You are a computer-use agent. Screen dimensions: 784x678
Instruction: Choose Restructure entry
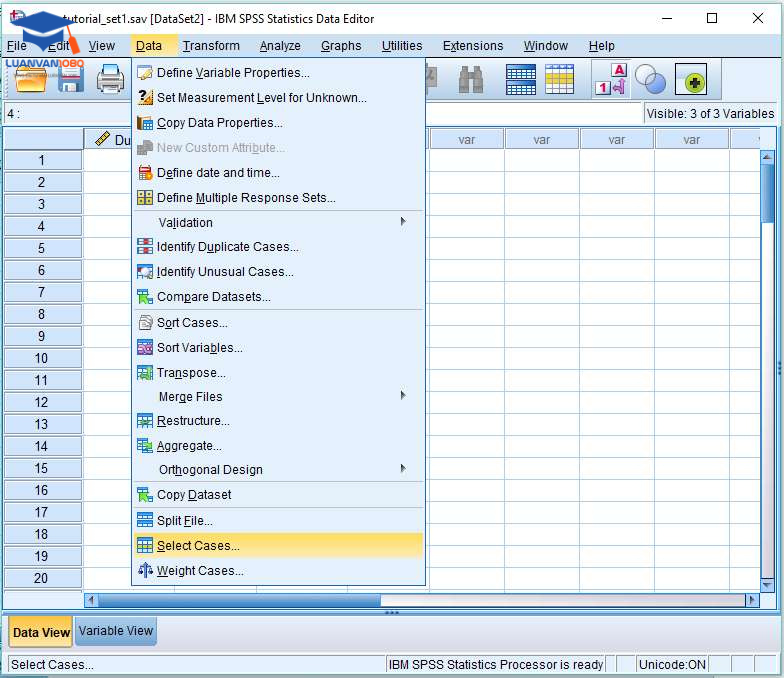coord(278,420)
